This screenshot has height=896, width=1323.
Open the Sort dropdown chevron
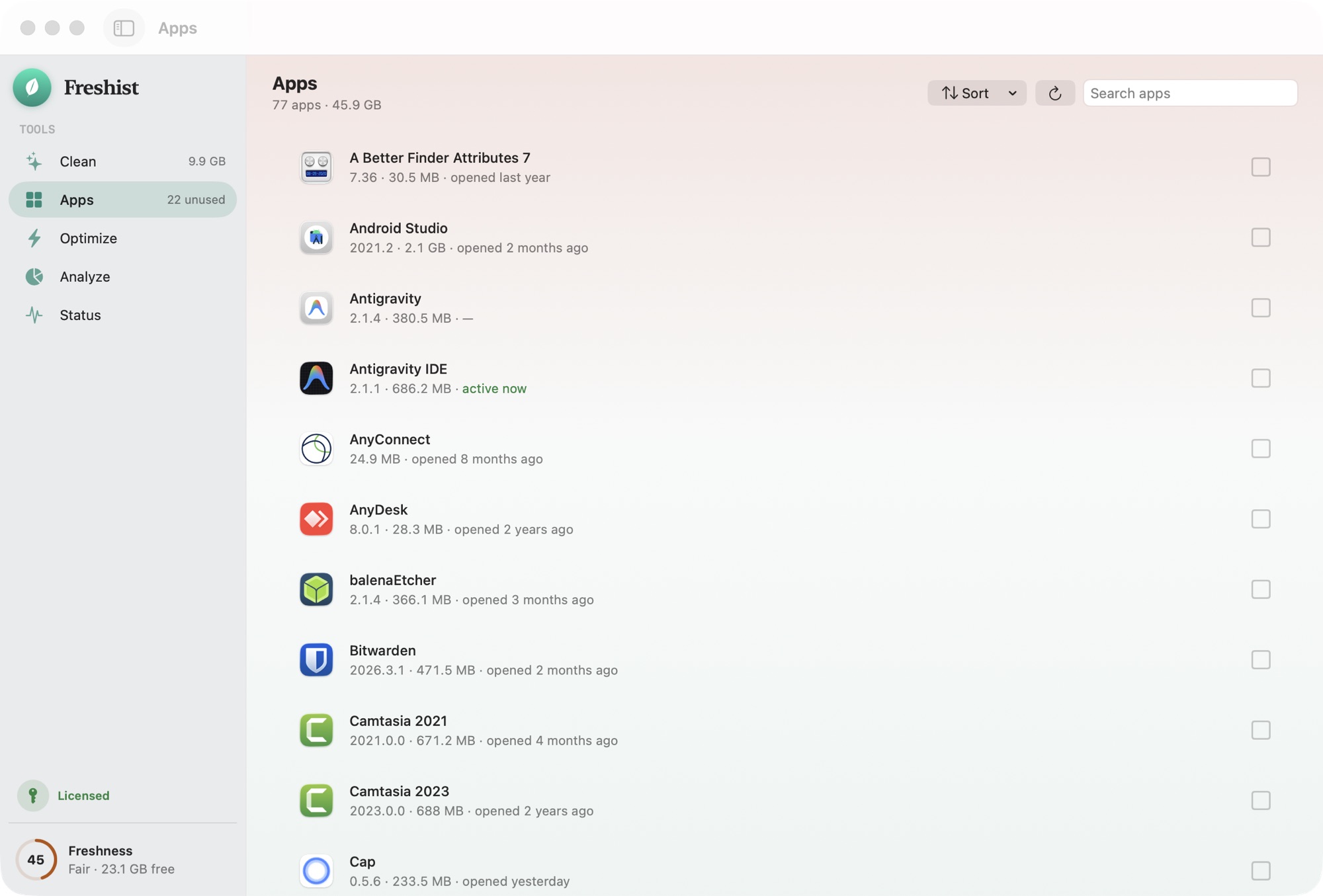[1012, 93]
